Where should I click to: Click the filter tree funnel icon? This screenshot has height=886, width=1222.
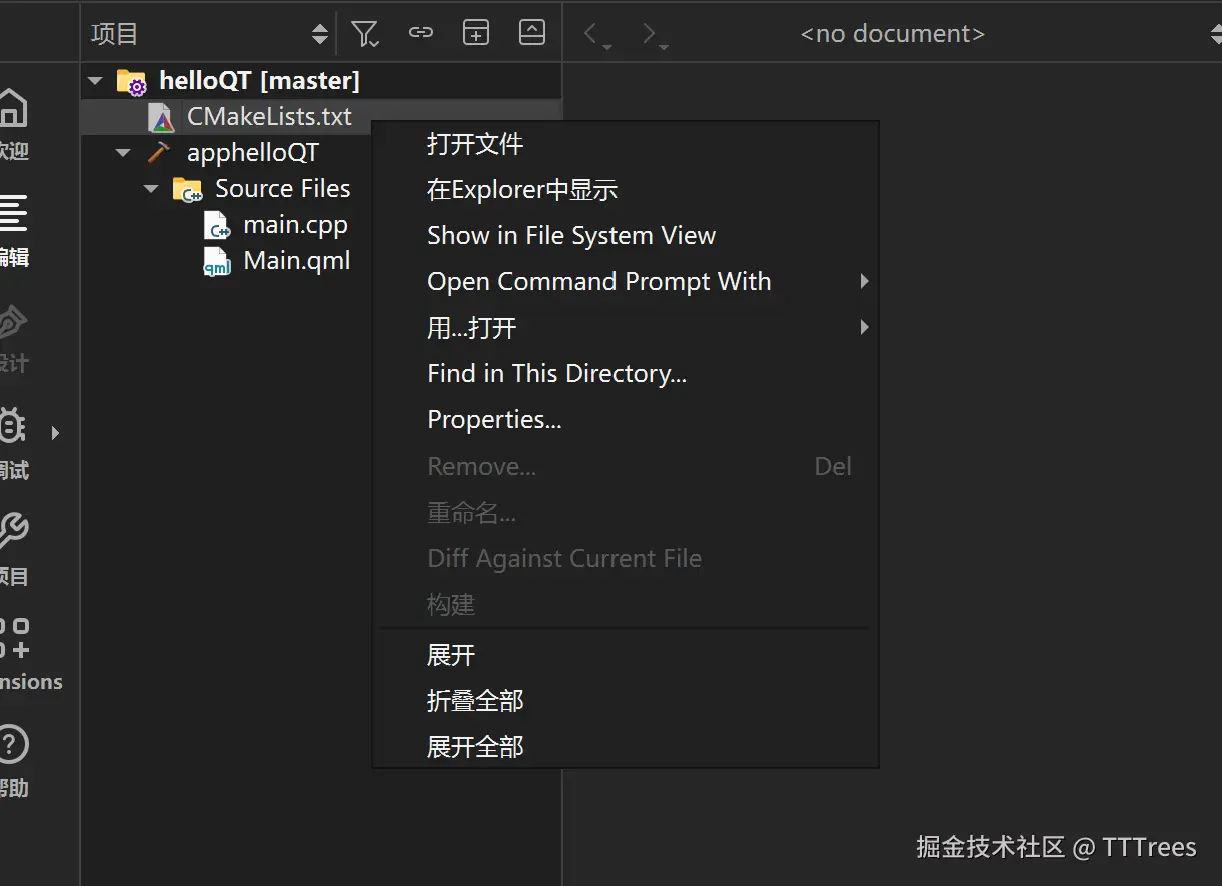pyautogui.click(x=365, y=33)
